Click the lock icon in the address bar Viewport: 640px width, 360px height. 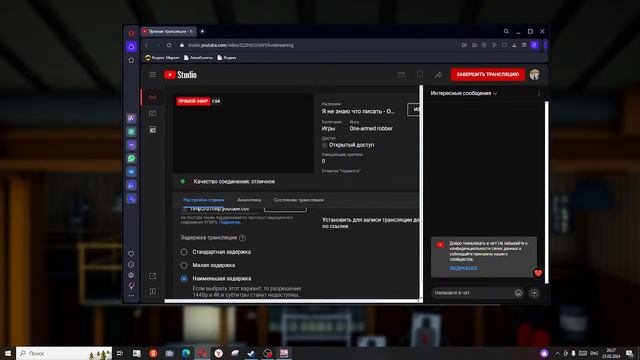point(182,45)
